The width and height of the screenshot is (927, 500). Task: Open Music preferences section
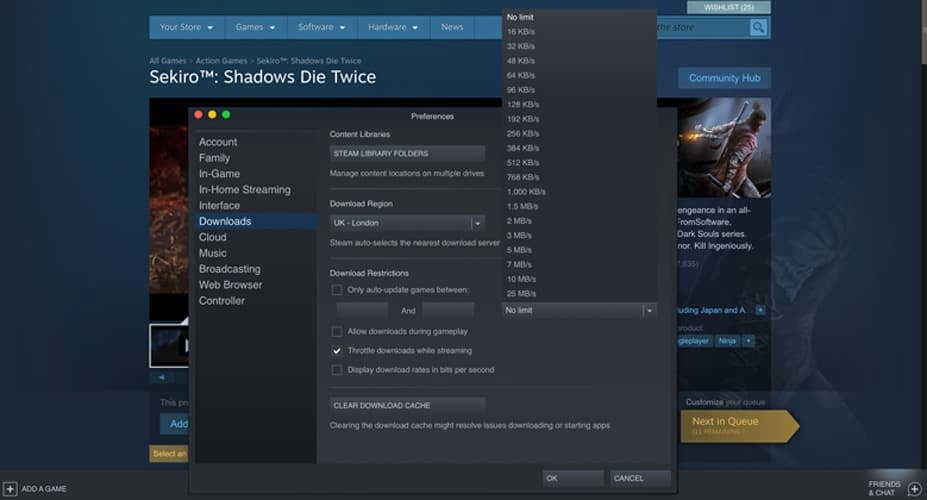[256, 253]
